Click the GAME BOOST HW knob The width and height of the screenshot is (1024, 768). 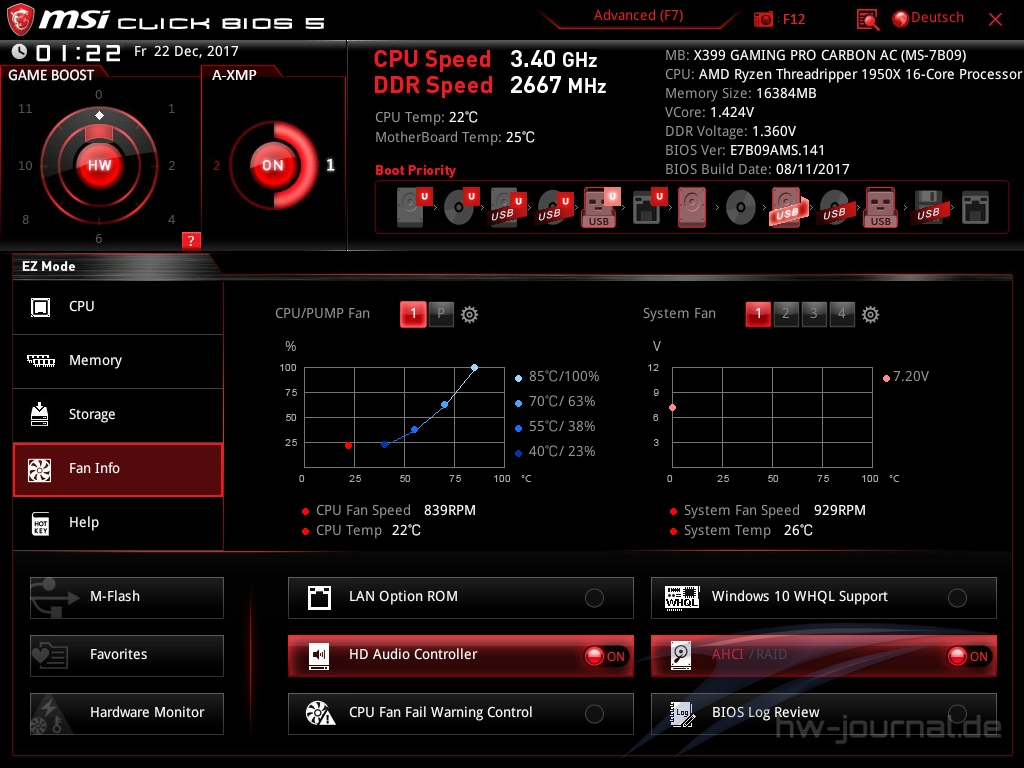click(99, 165)
